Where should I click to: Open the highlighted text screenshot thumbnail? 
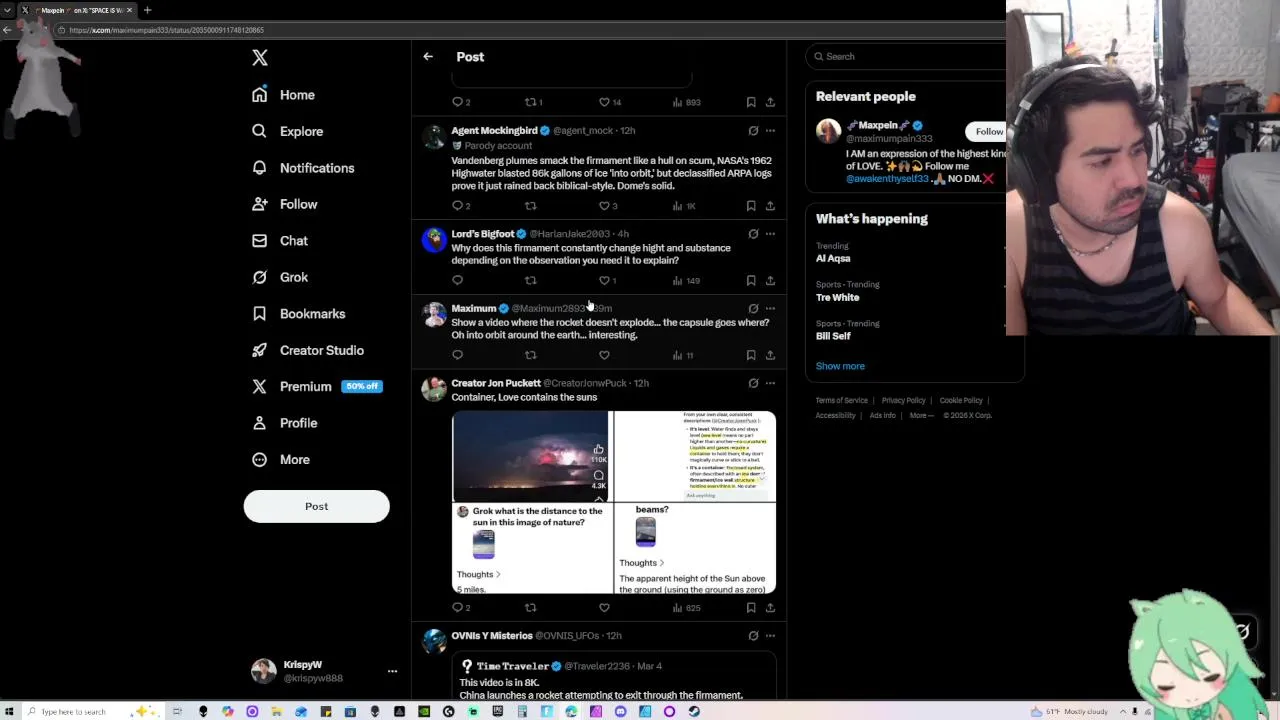click(x=695, y=456)
